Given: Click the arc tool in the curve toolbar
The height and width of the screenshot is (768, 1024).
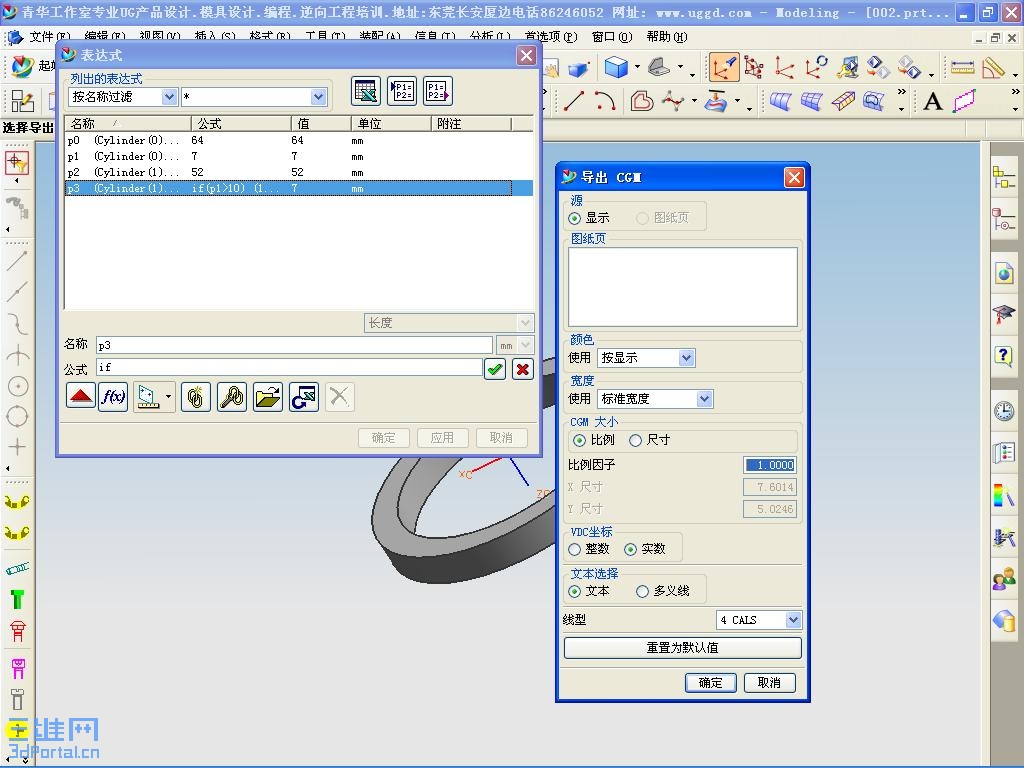Looking at the screenshot, I should coord(605,101).
